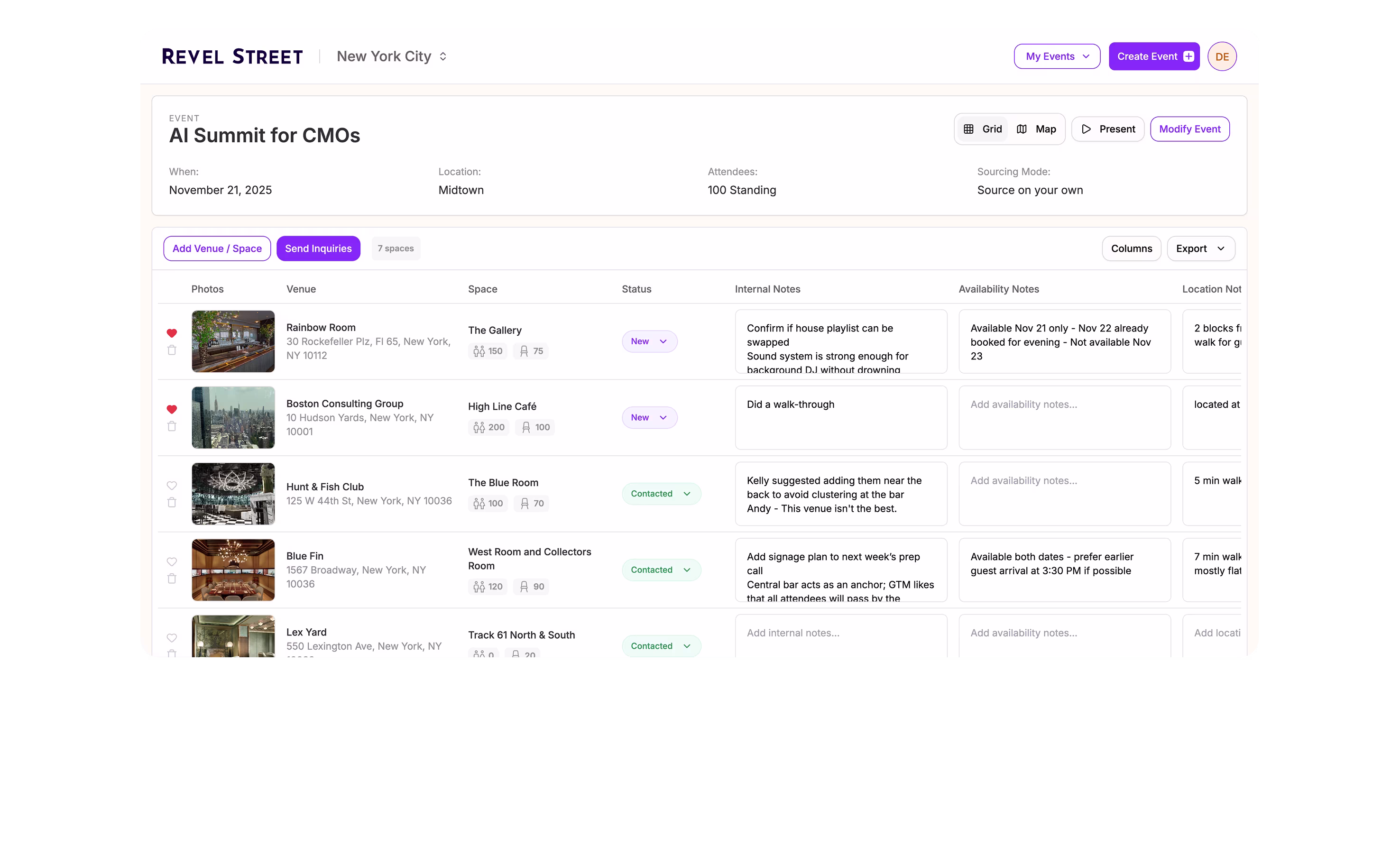Screen dimensions: 1400x846
Task: Delete Rainbow Room using trash icon
Action: pyautogui.click(x=172, y=350)
